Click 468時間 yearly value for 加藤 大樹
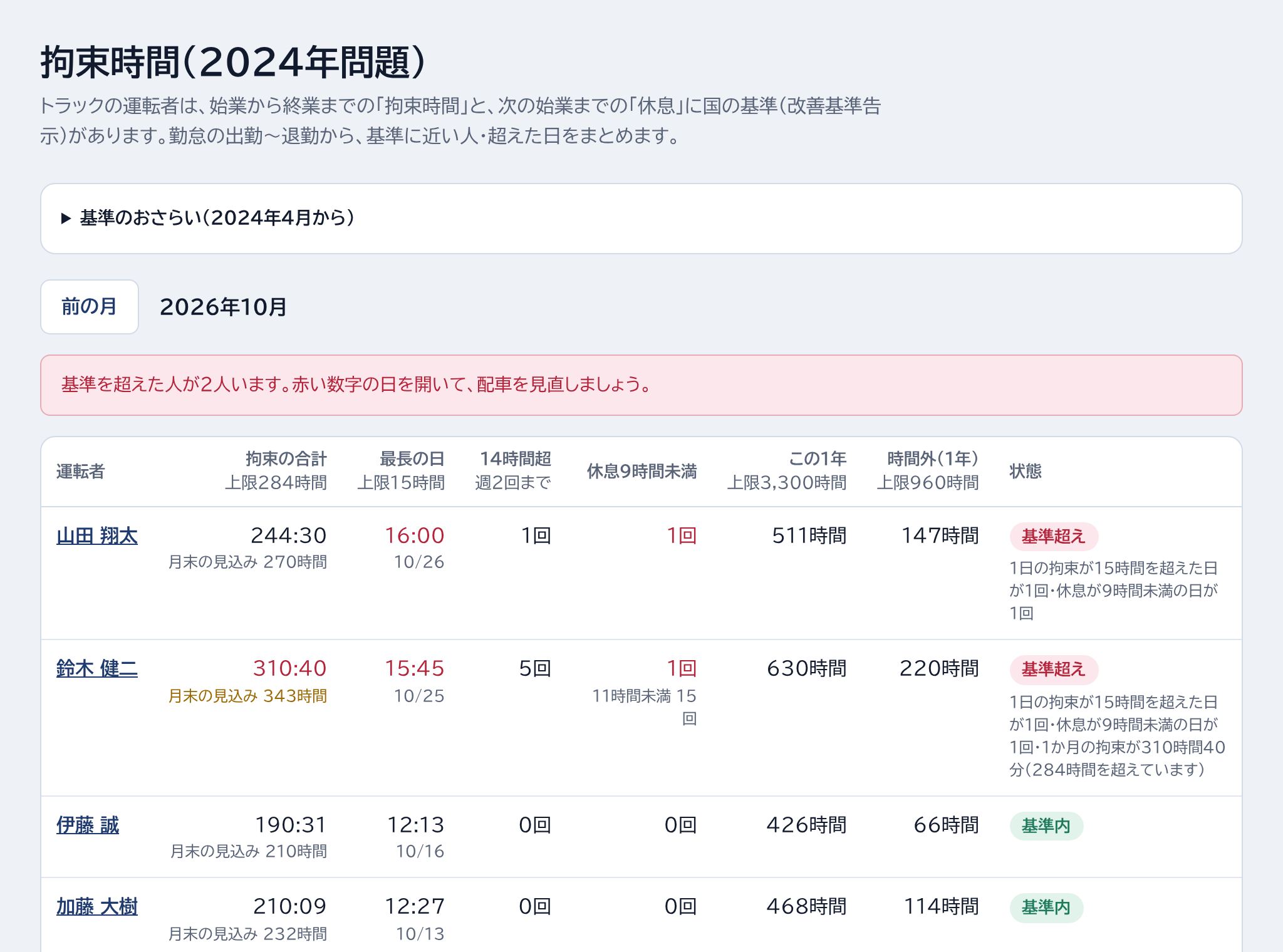This screenshot has height=952, width=1283. 806,906
